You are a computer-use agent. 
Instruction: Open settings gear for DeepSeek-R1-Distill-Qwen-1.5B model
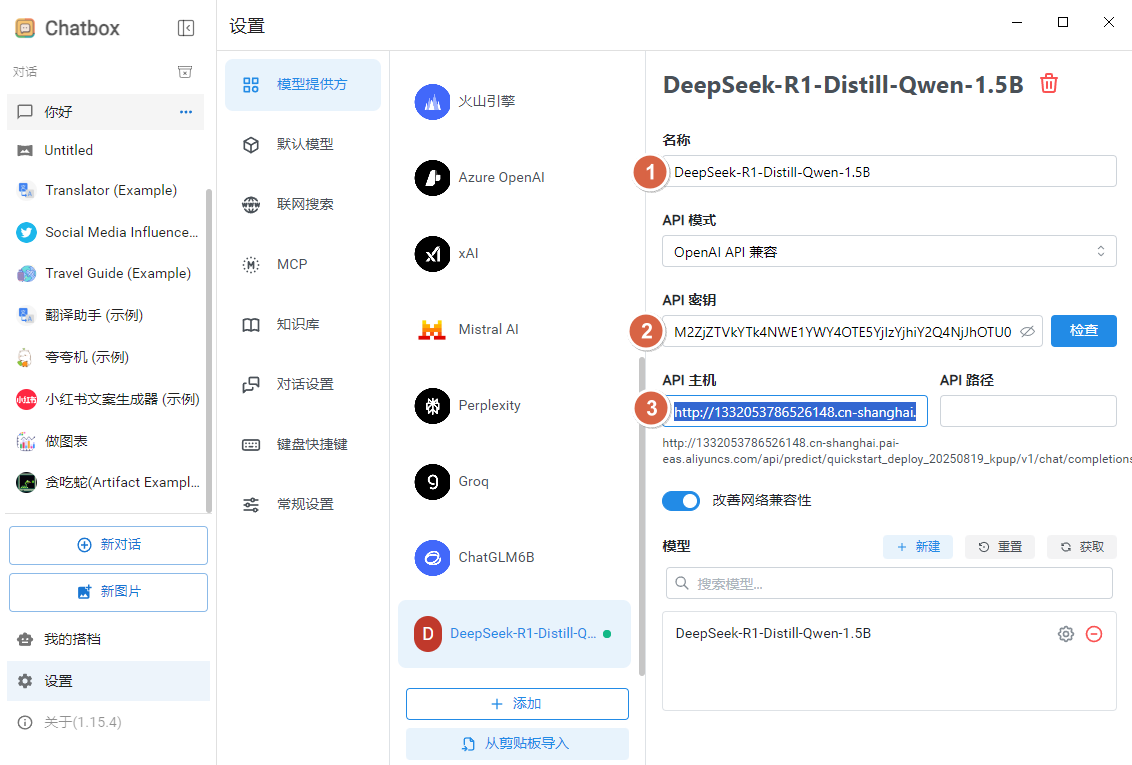[1066, 634]
